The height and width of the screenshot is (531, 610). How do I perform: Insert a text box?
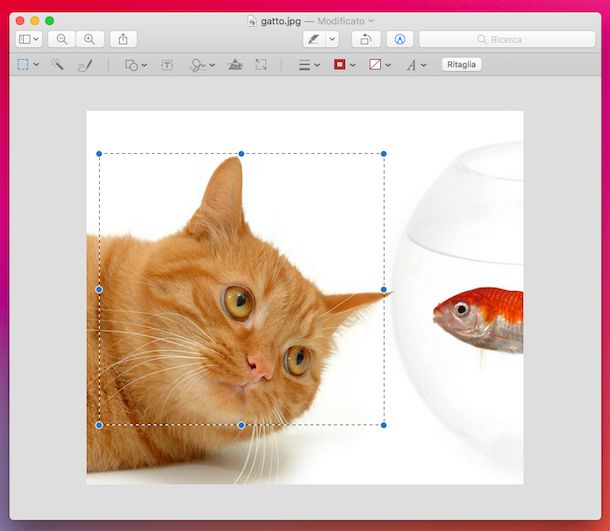coord(167,65)
